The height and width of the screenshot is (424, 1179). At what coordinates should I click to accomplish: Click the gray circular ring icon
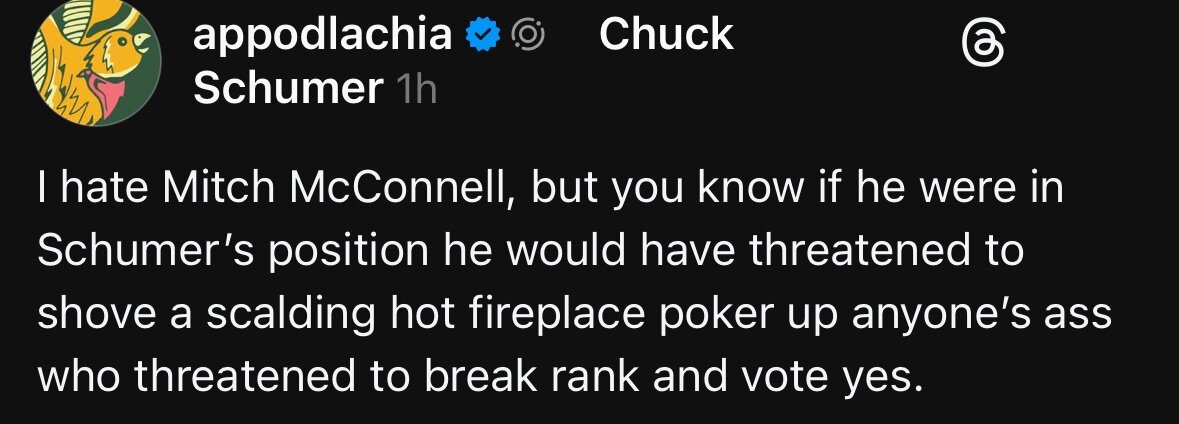(528, 37)
